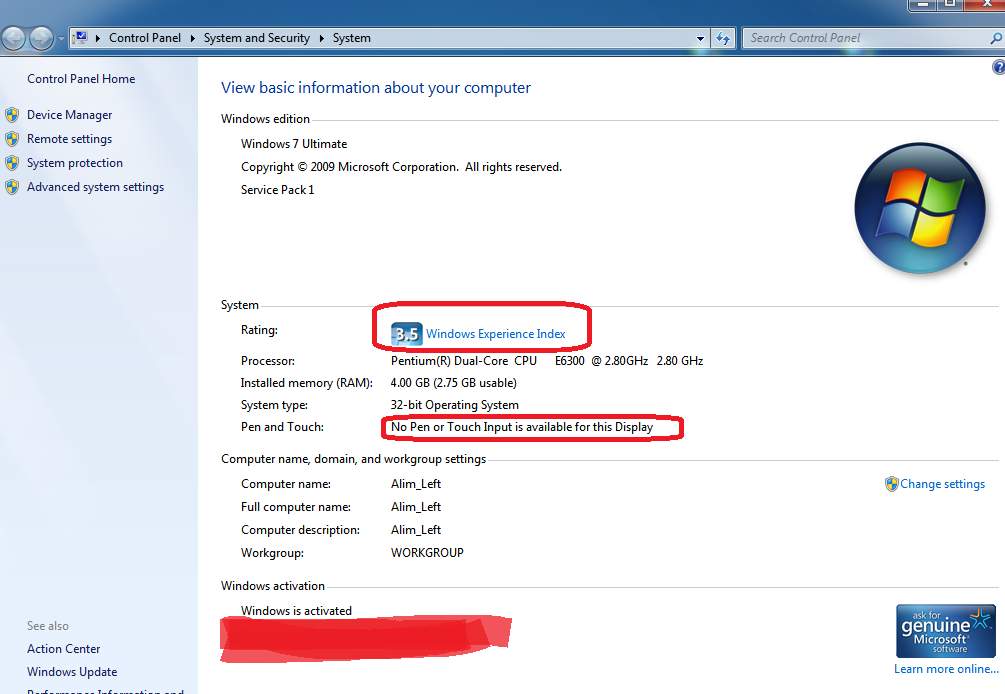Expand the arrow after System and Security
This screenshot has width=1005, height=694.
(x=322, y=38)
